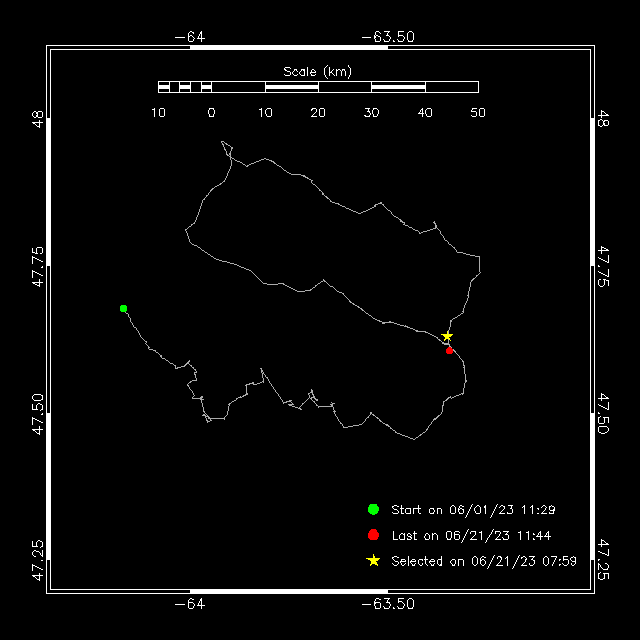640x640 pixels.
Task: Click the '30' scale bar label
Action: (x=371, y=113)
